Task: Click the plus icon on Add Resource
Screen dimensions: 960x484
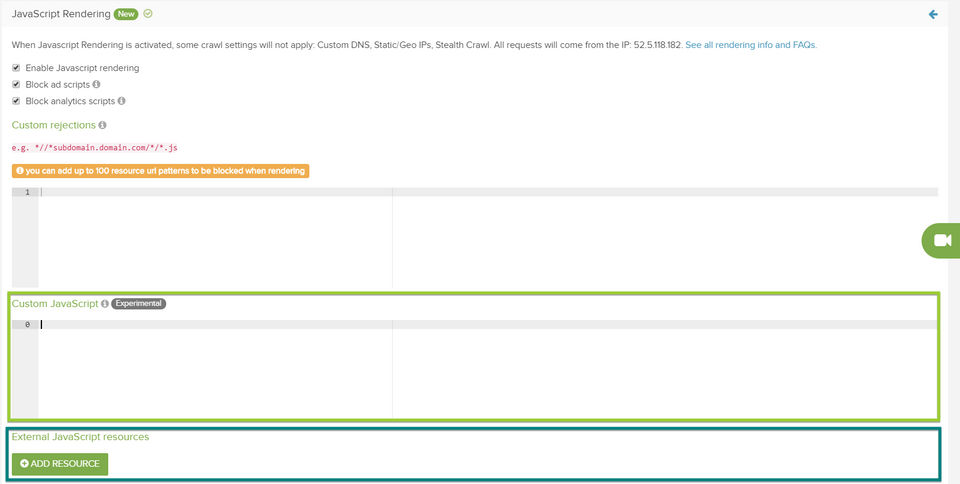Action: [24, 464]
